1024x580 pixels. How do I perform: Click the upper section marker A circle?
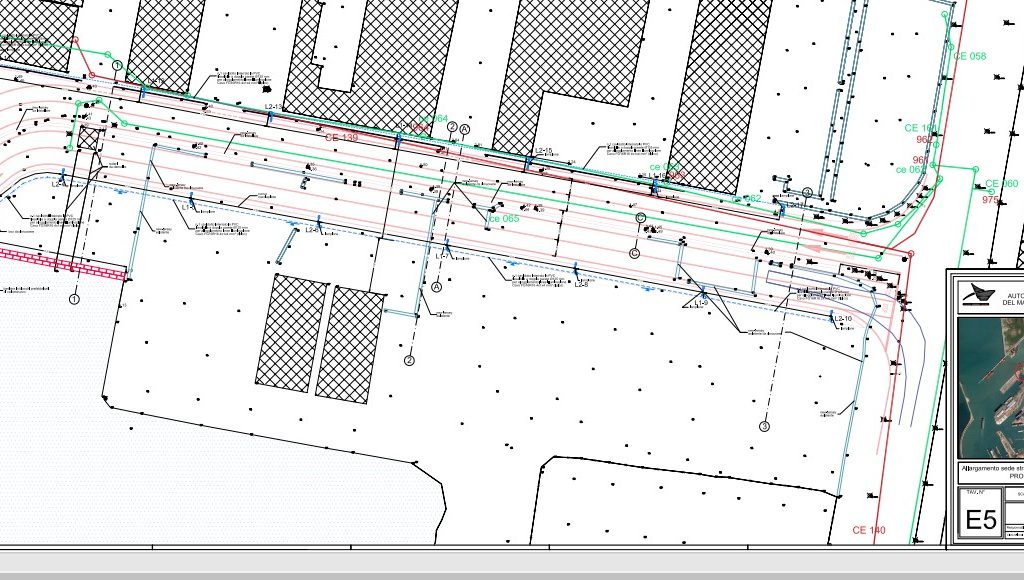[x=464, y=128]
